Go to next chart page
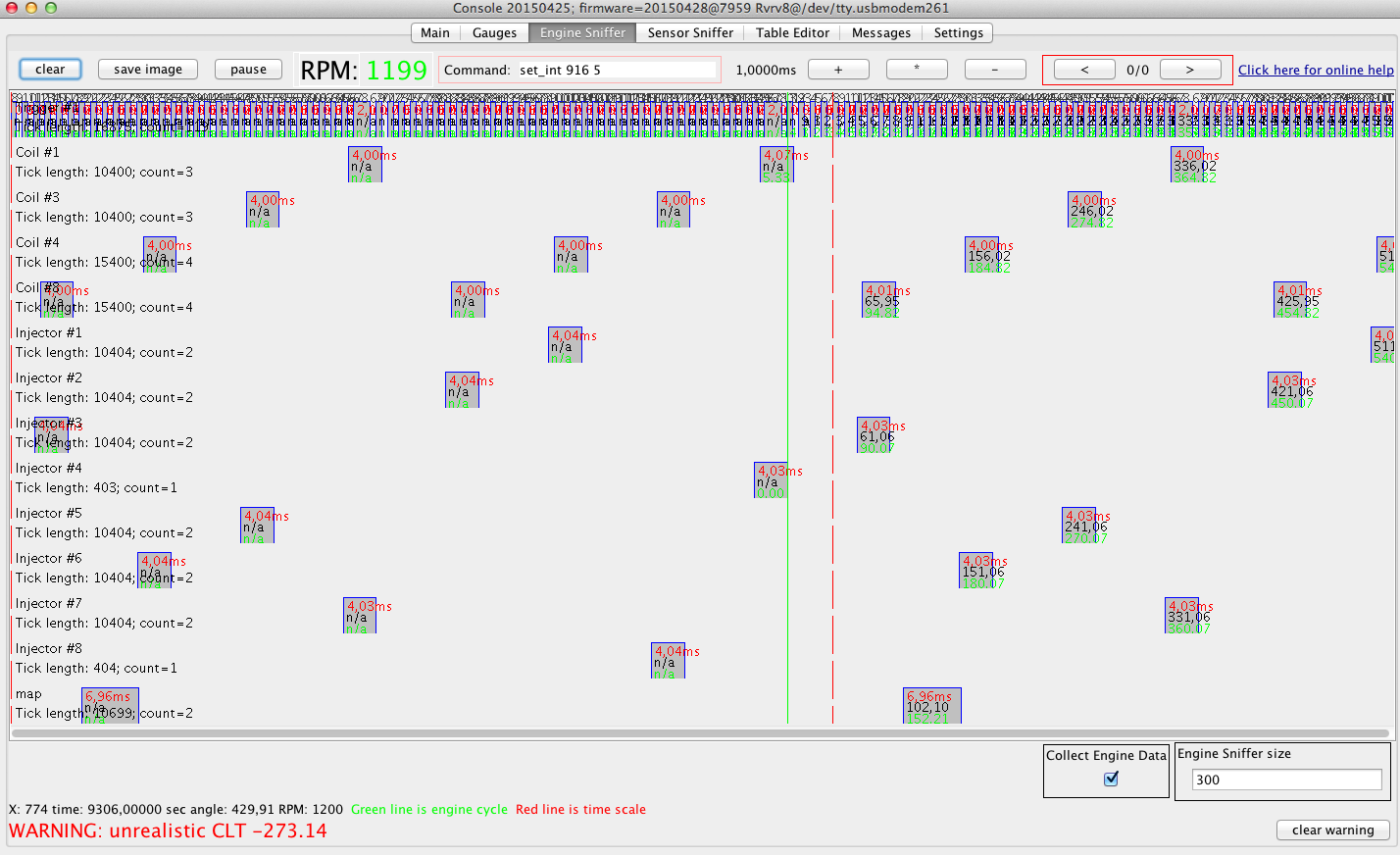 click(x=1190, y=70)
